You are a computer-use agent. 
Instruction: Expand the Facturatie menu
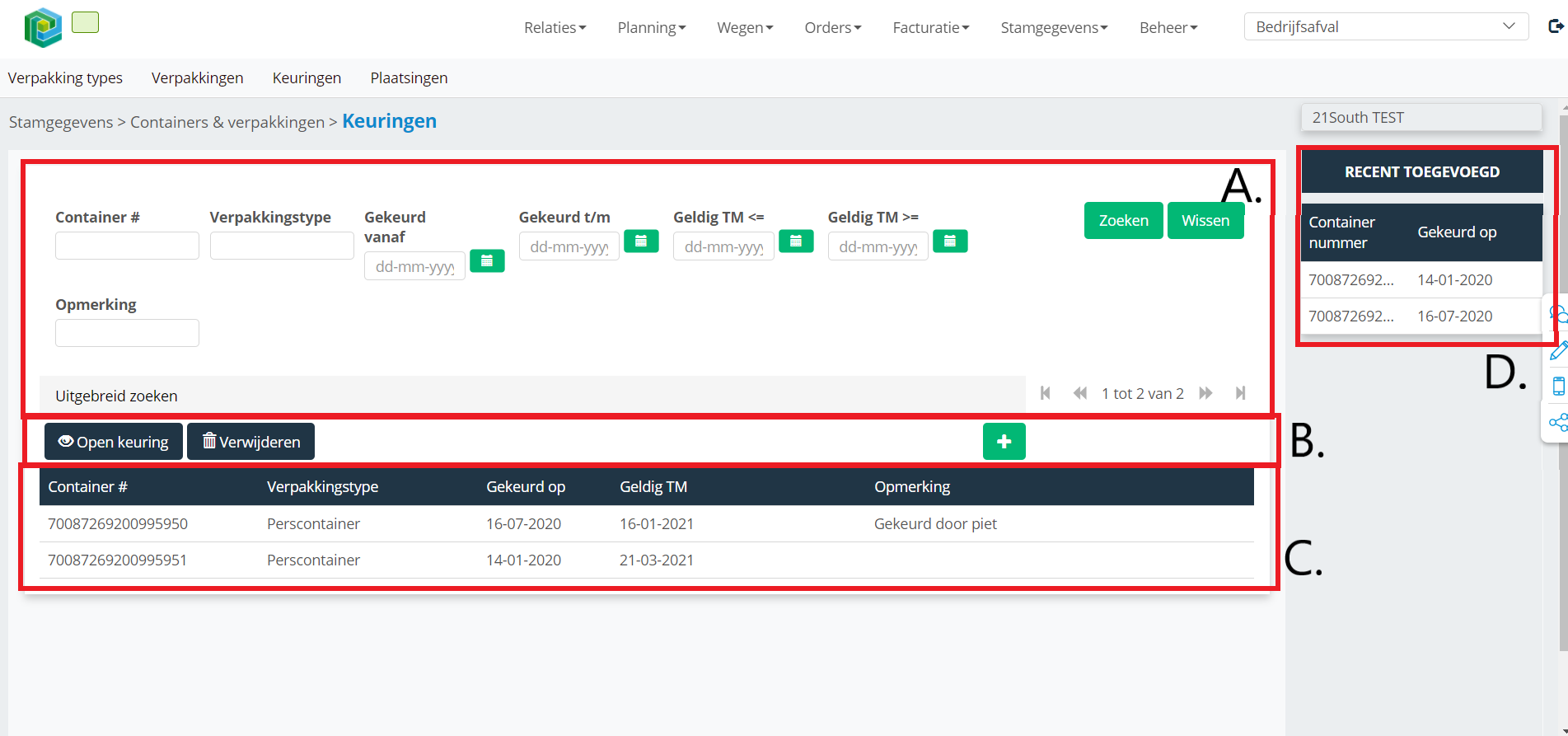[x=931, y=27]
